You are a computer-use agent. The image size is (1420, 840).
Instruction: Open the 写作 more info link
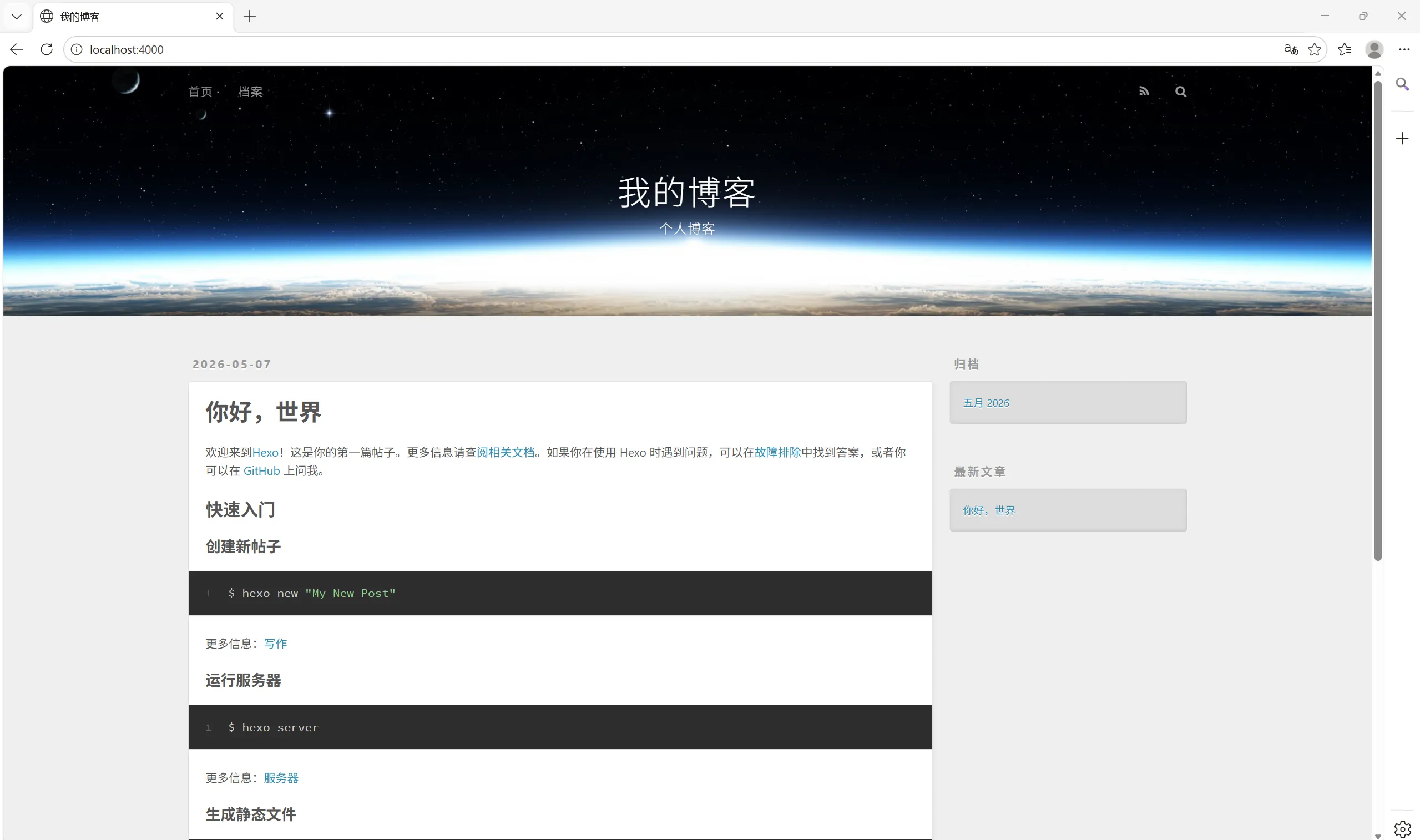coord(276,644)
